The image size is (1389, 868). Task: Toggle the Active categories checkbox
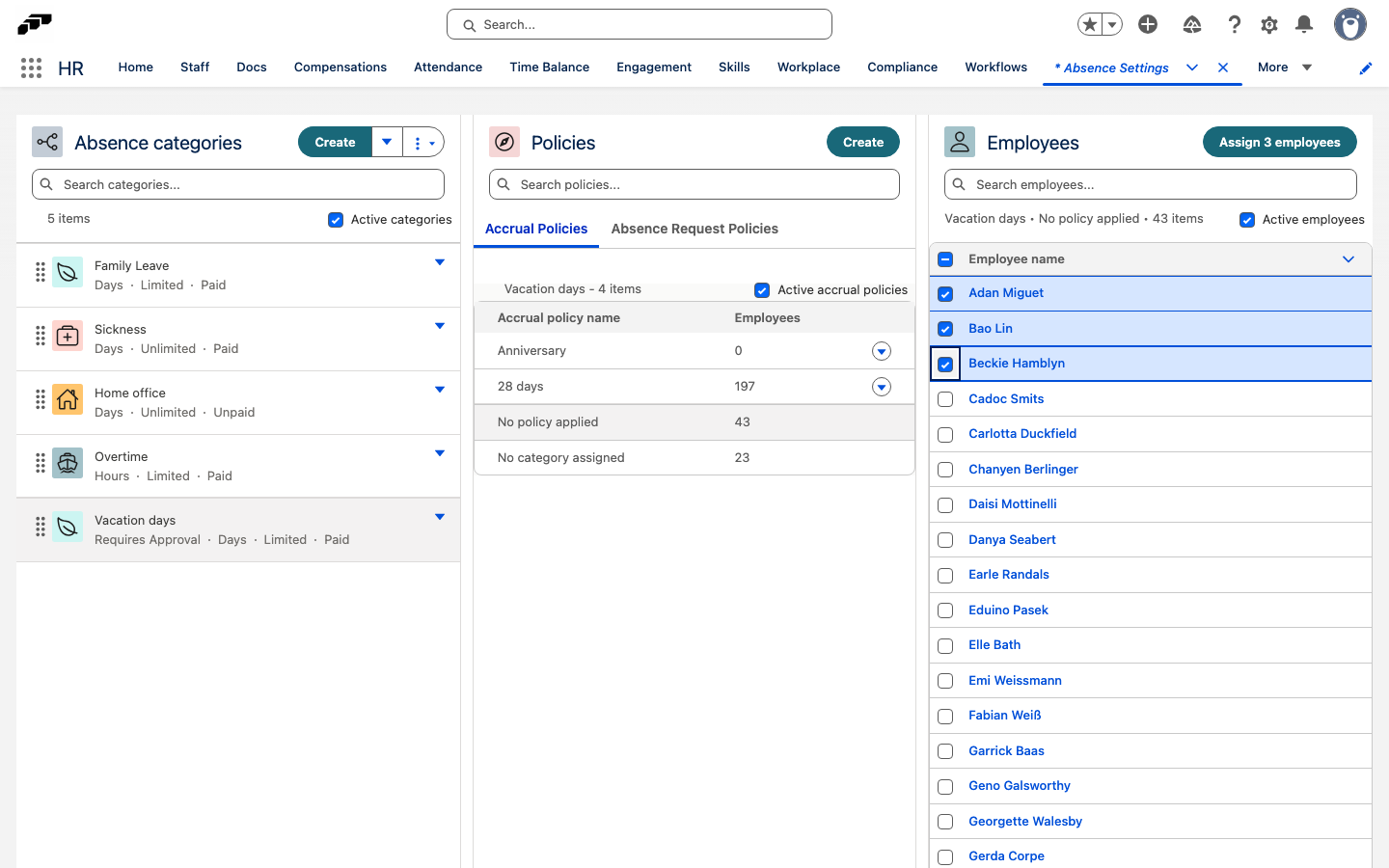336,220
